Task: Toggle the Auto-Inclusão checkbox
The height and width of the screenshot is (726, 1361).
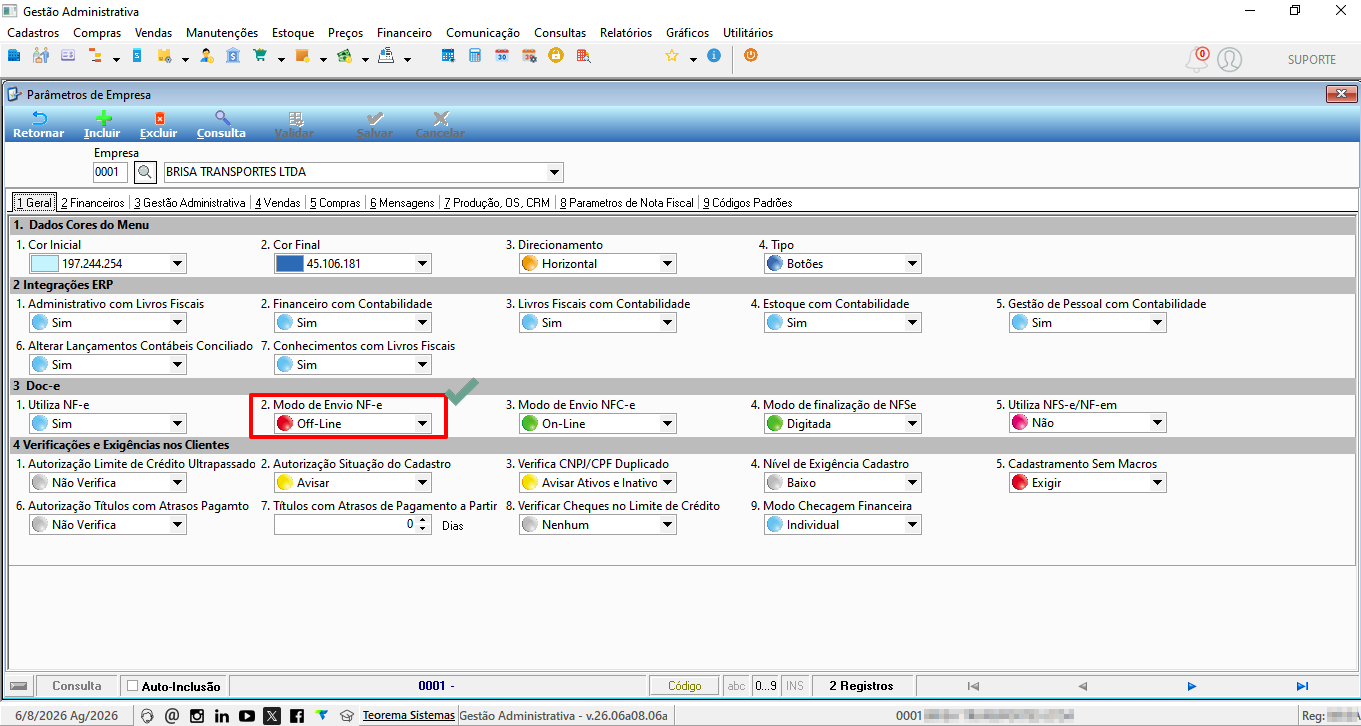Action: pos(132,686)
